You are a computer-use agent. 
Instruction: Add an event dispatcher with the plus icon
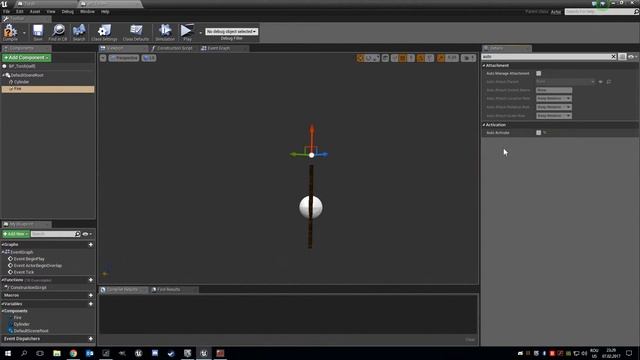(91, 339)
